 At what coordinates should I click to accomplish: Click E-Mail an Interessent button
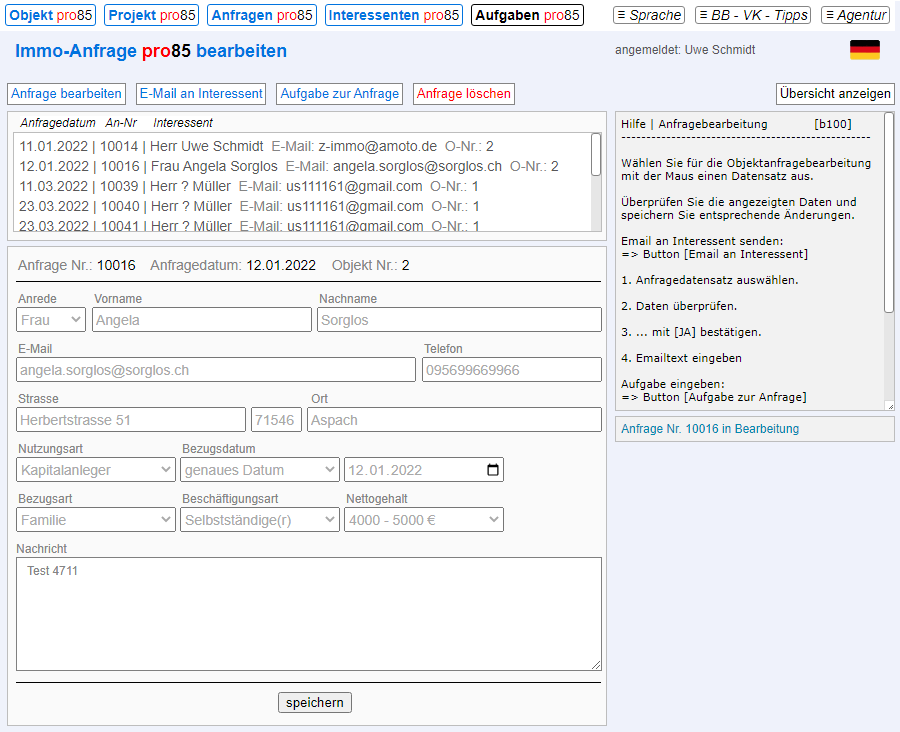[x=201, y=94]
